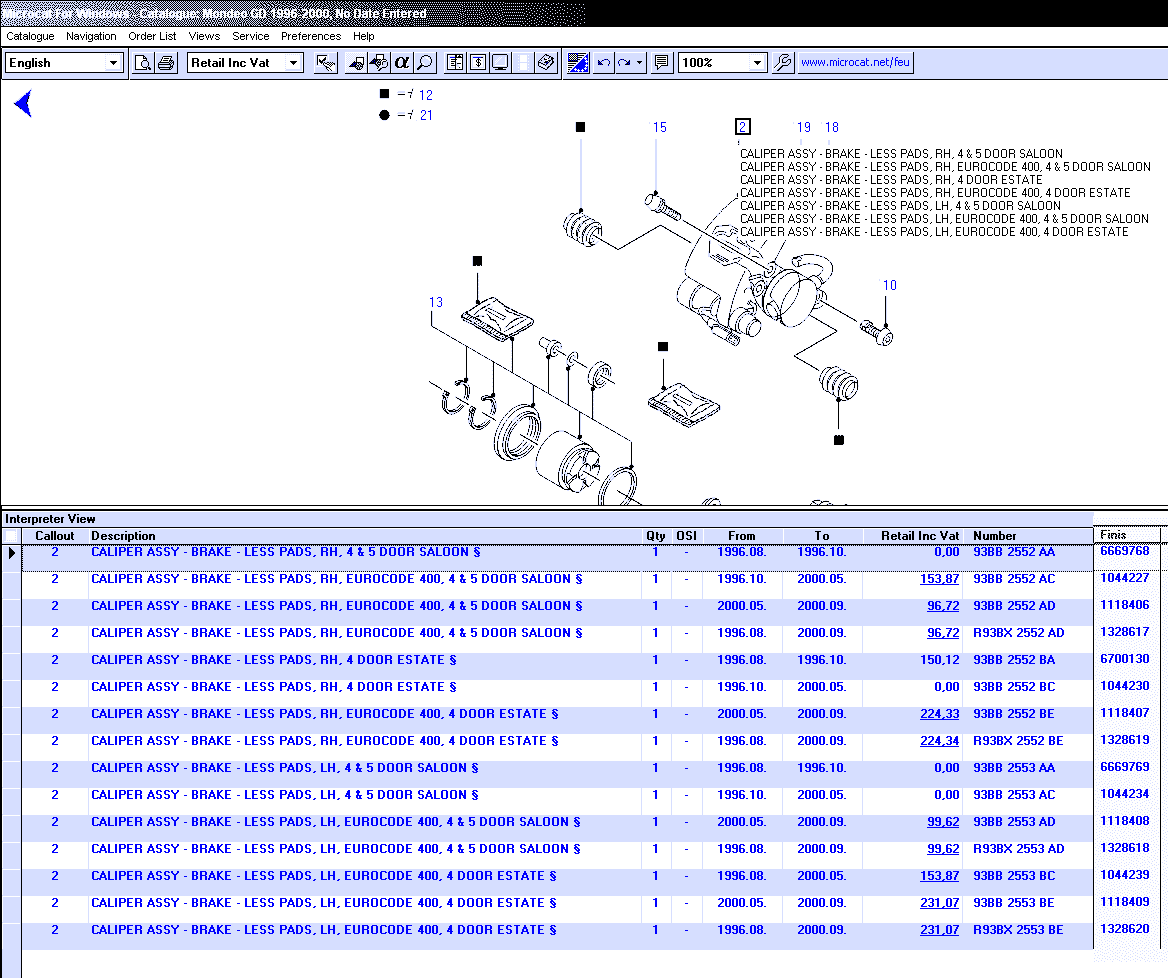Click the print preview icon
1168x978 pixels.
coord(142,63)
